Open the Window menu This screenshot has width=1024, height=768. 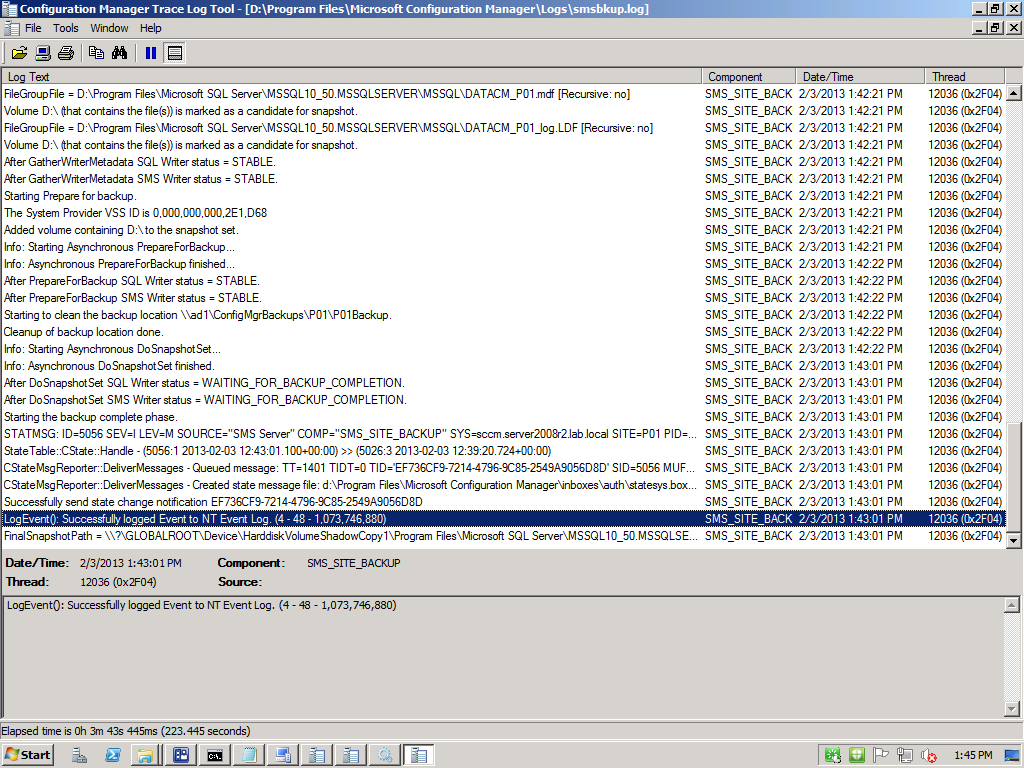tap(109, 28)
